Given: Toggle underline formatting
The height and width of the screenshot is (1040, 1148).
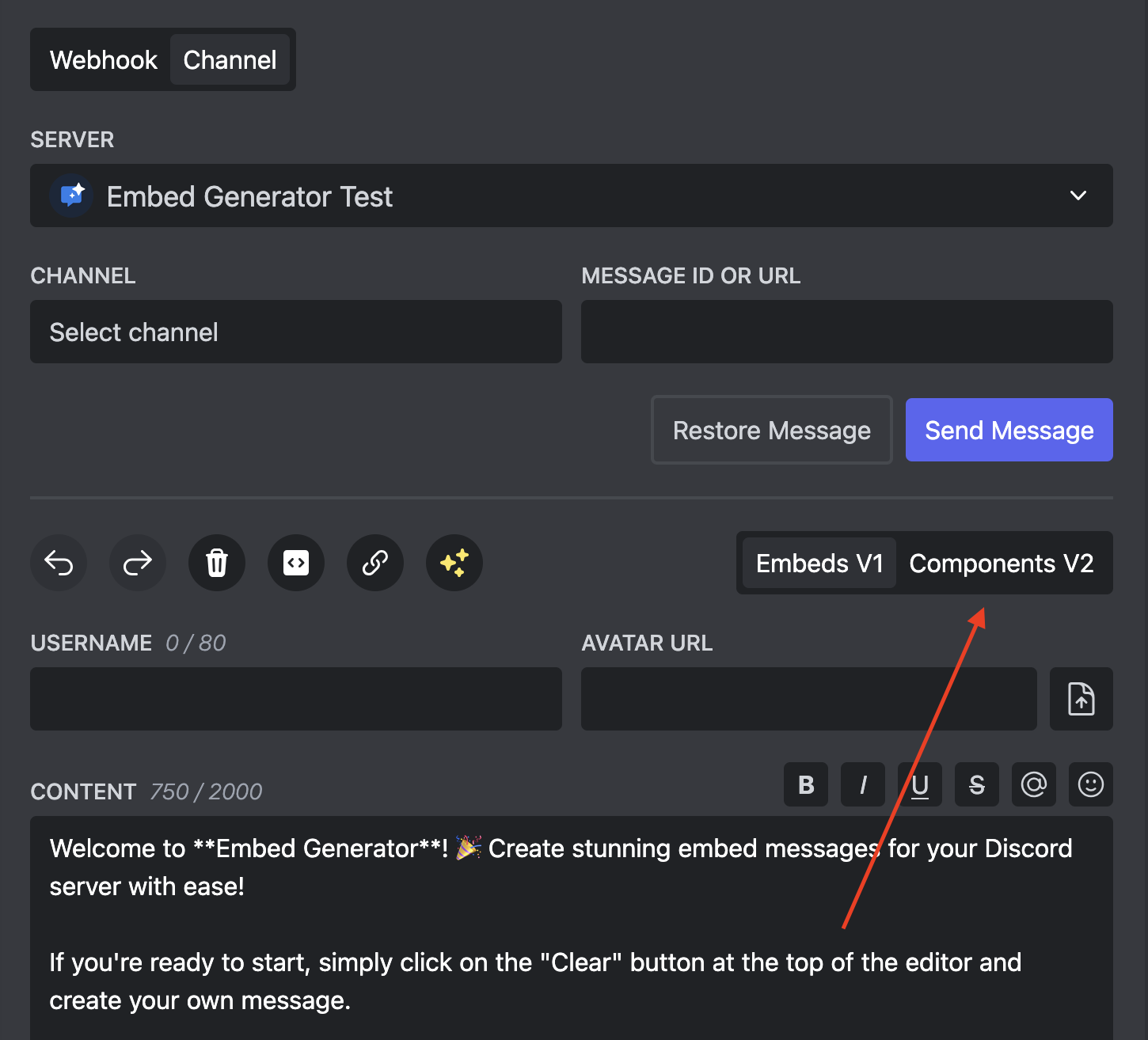Looking at the screenshot, I should (x=920, y=784).
